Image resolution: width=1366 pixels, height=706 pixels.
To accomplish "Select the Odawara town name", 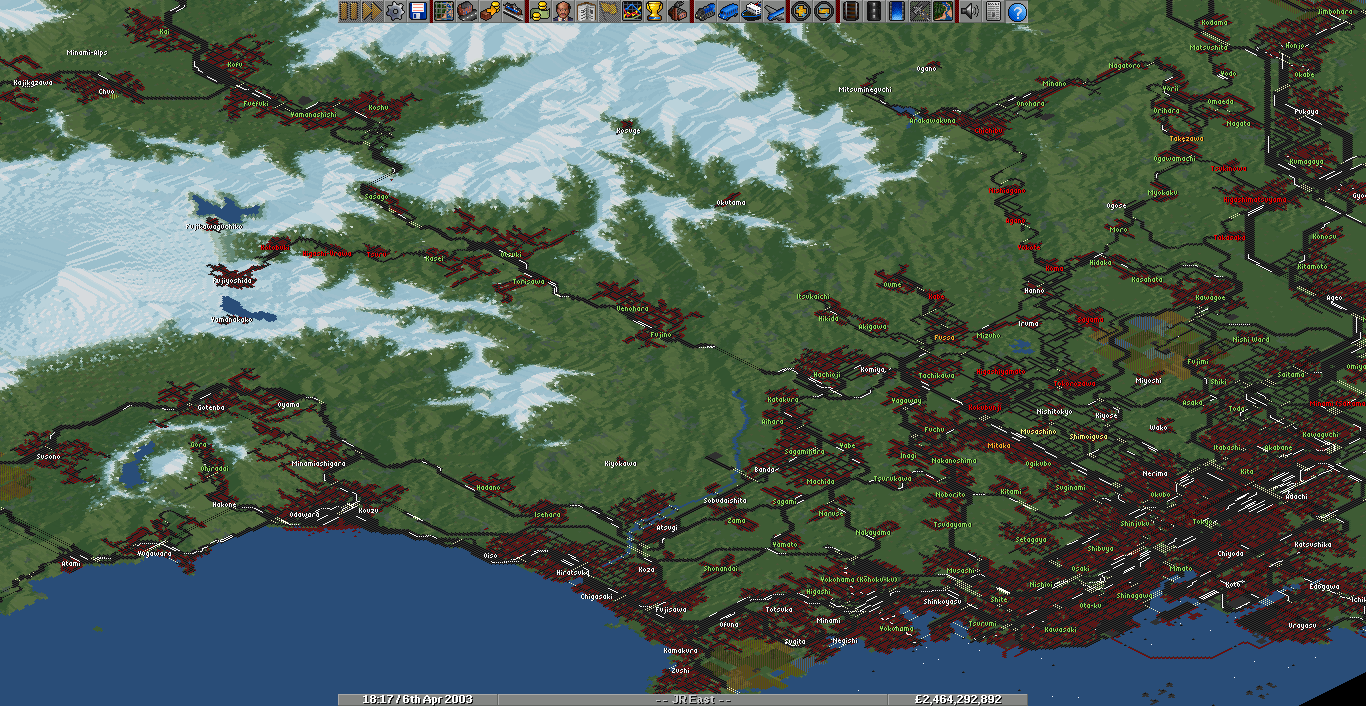I will 304,515.
